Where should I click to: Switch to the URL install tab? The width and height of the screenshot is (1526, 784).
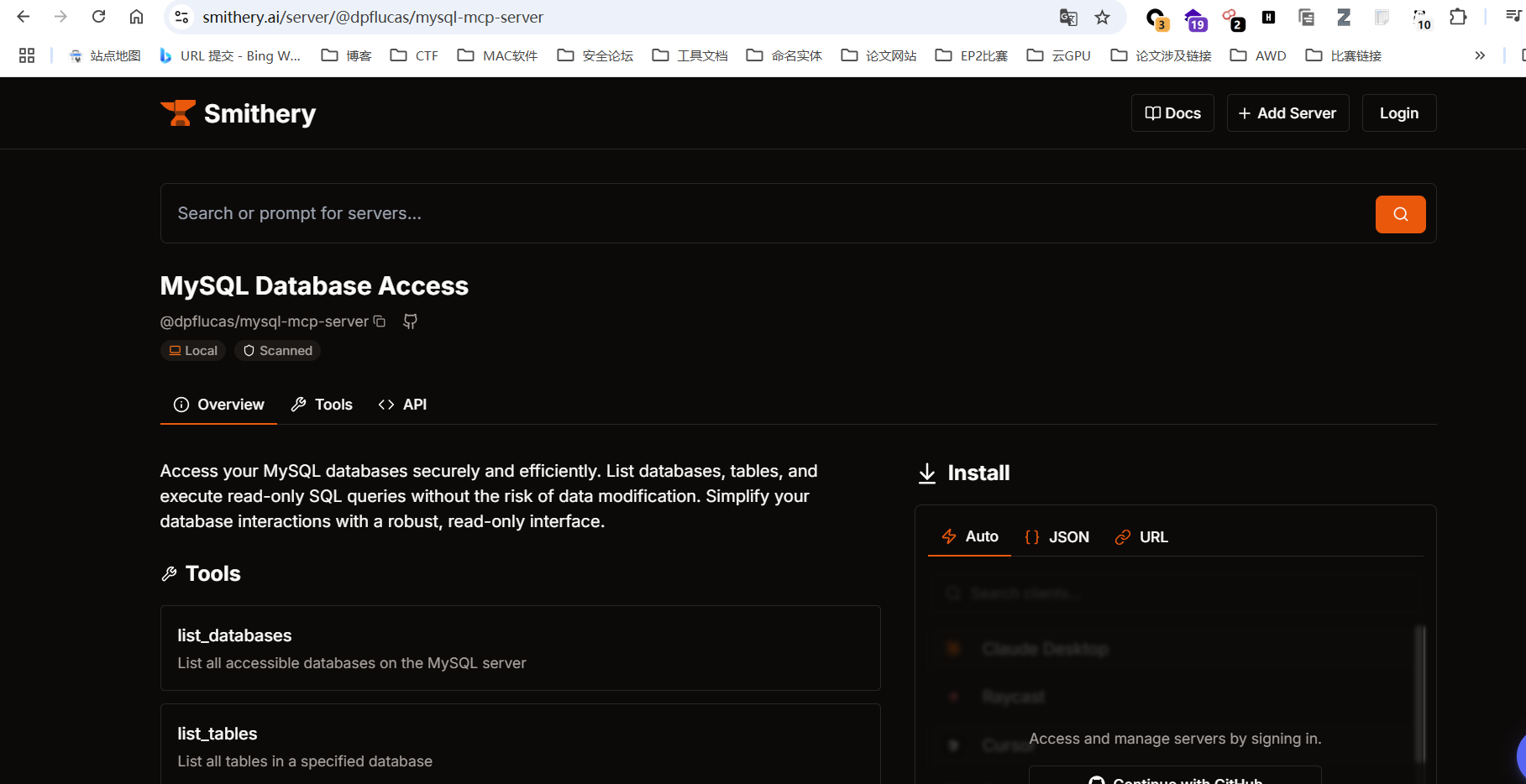[x=1141, y=537]
